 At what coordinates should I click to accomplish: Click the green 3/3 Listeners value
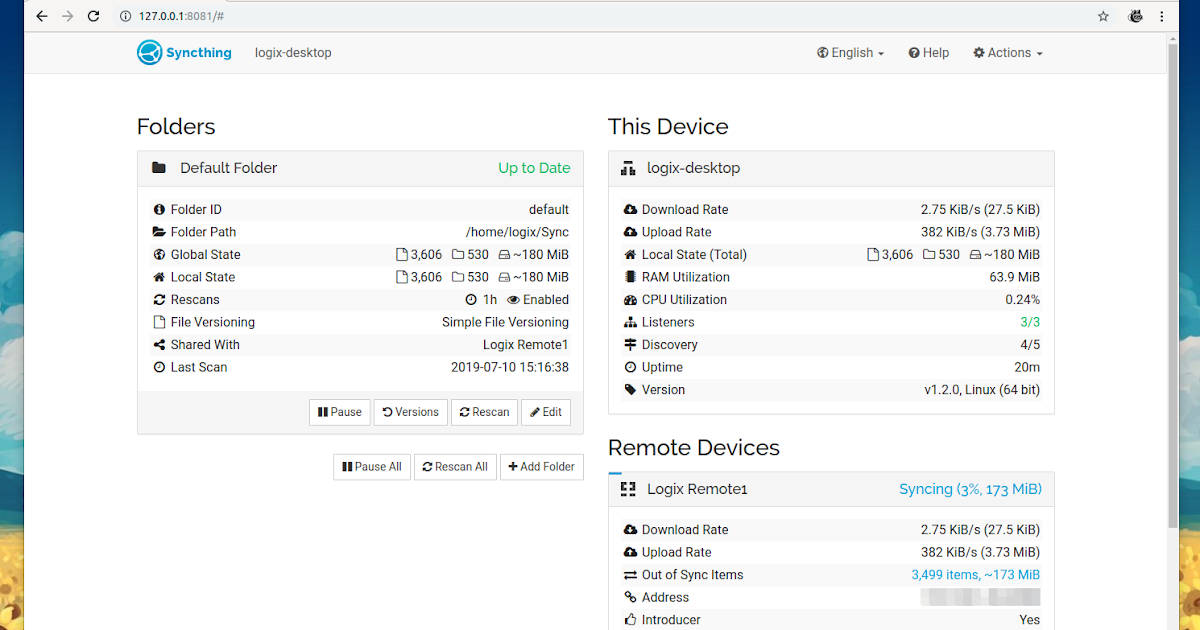coord(1030,322)
